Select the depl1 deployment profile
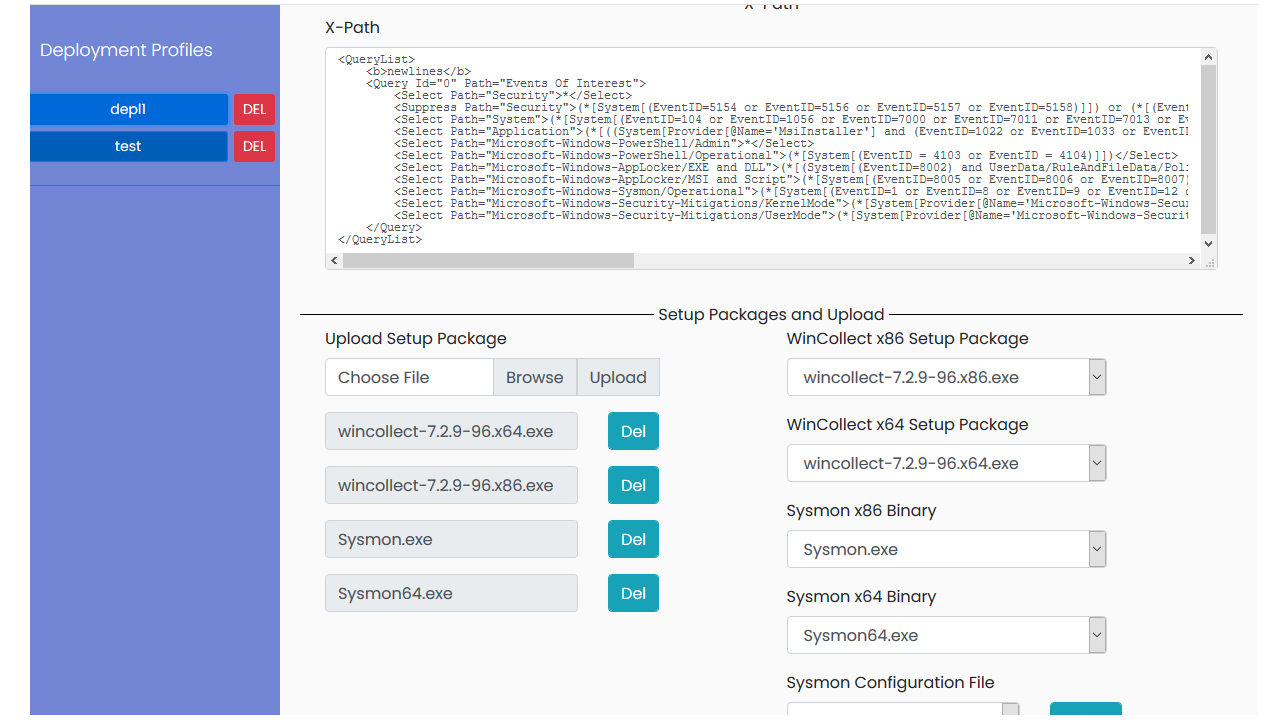Viewport: 1280px width, 720px height. [x=128, y=110]
